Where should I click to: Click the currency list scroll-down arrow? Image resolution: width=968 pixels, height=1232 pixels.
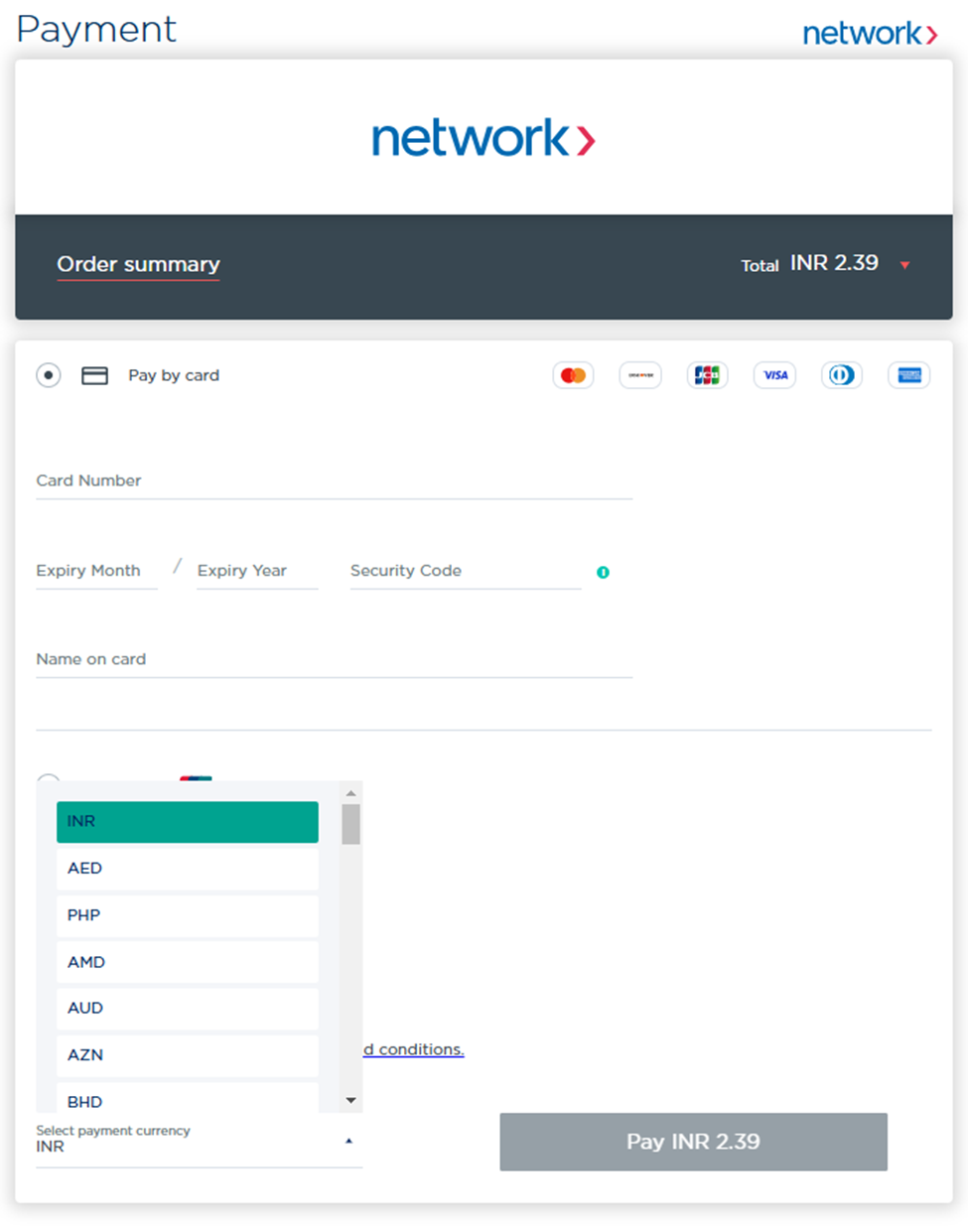pyautogui.click(x=350, y=1100)
